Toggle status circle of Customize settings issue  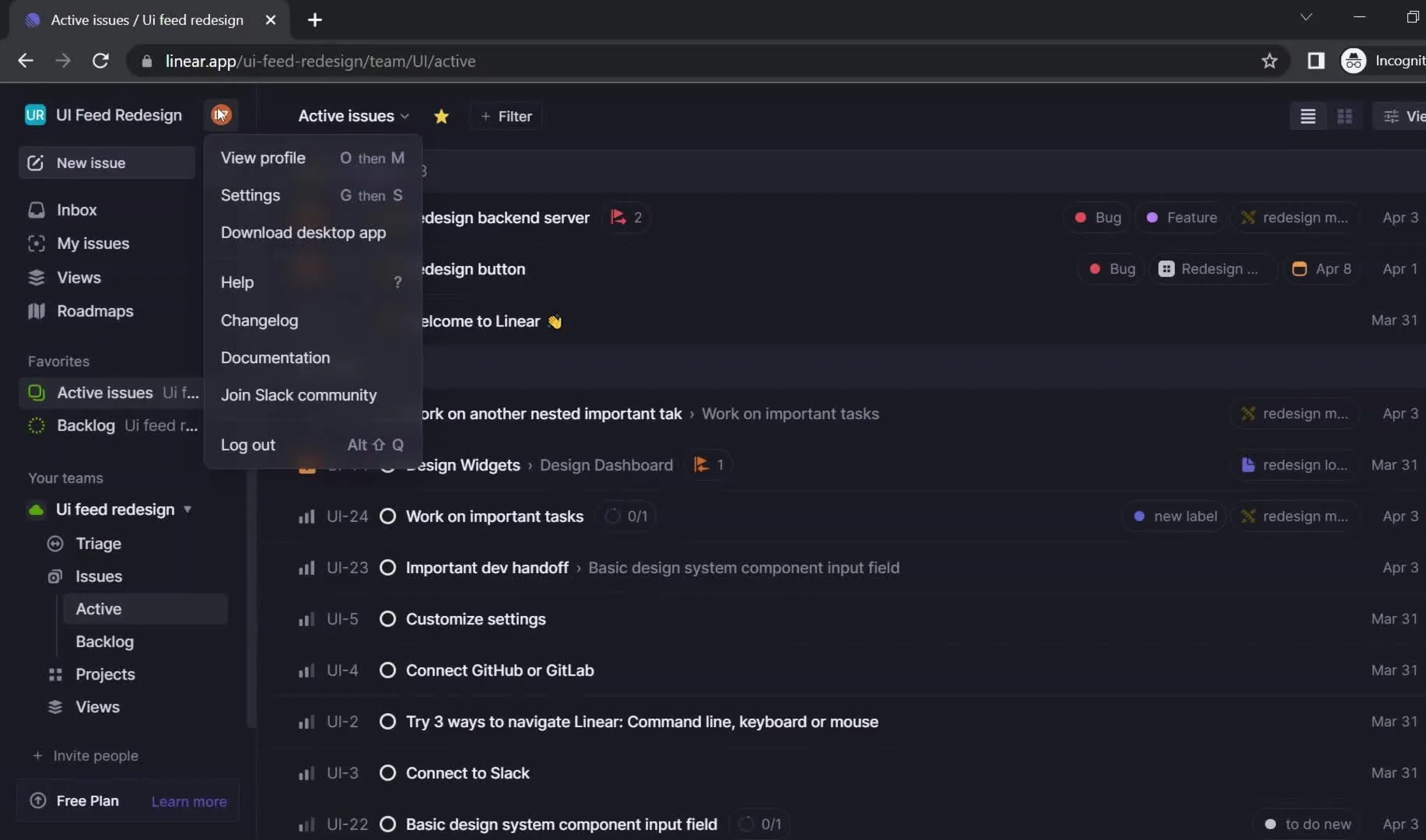click(x=388, y=619)
